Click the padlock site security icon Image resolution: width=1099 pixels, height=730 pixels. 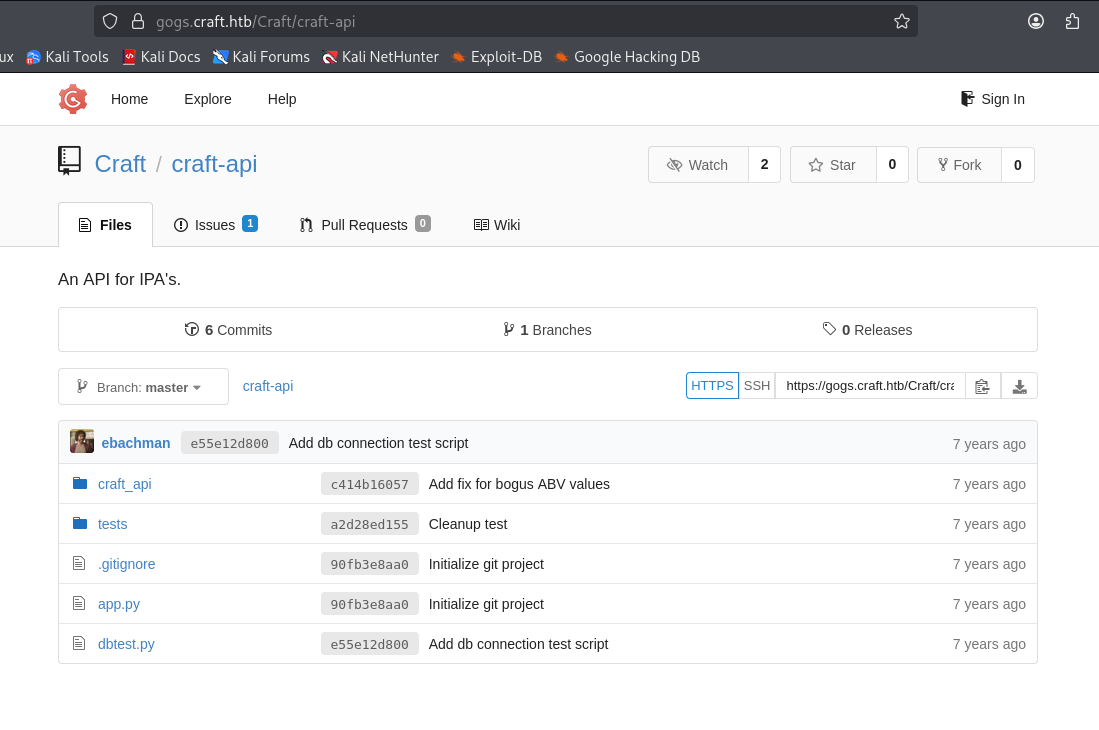click(138, 22)
